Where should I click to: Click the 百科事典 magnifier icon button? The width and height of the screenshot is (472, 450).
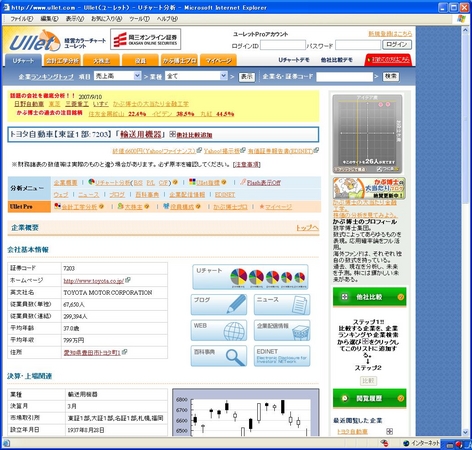tap(219, 356)
